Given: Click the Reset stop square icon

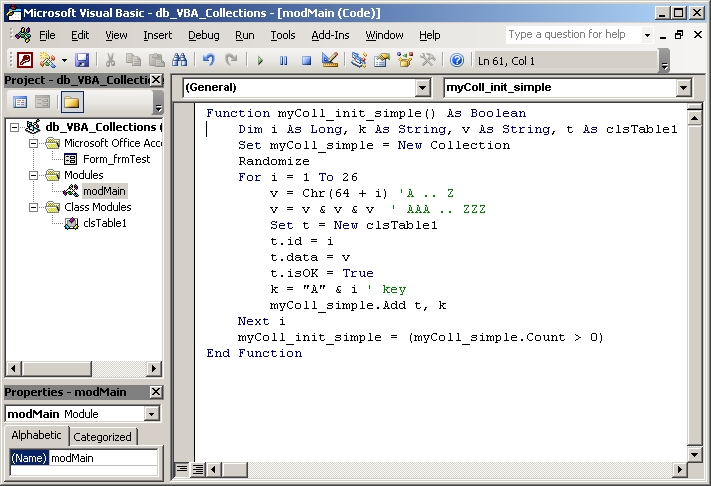Looking at the screenshot, I should pos(307,60).
